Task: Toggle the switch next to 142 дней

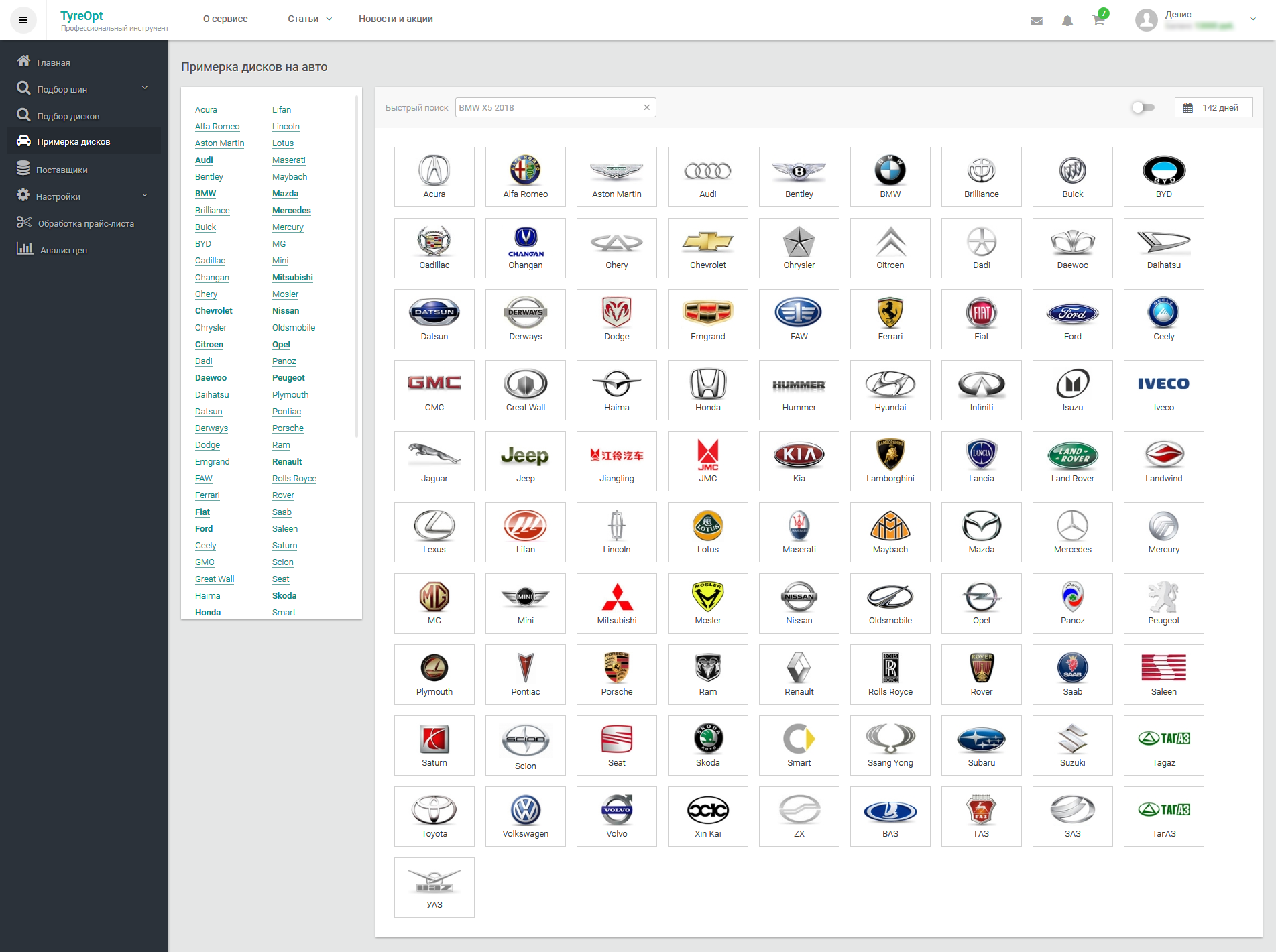Action: (1143, 107)
